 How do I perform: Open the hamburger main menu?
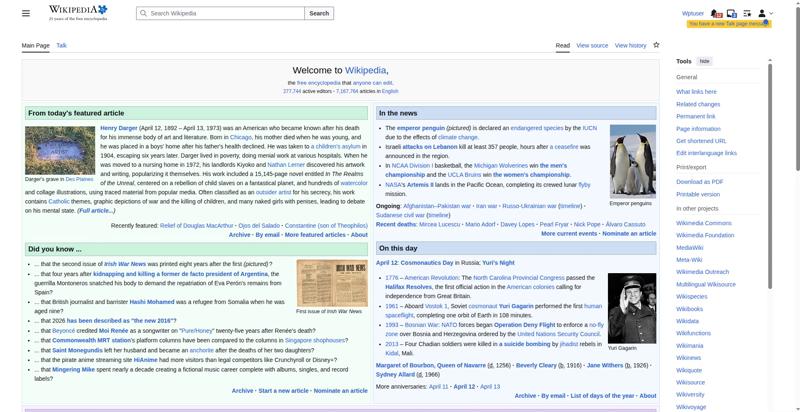point(26,13)
